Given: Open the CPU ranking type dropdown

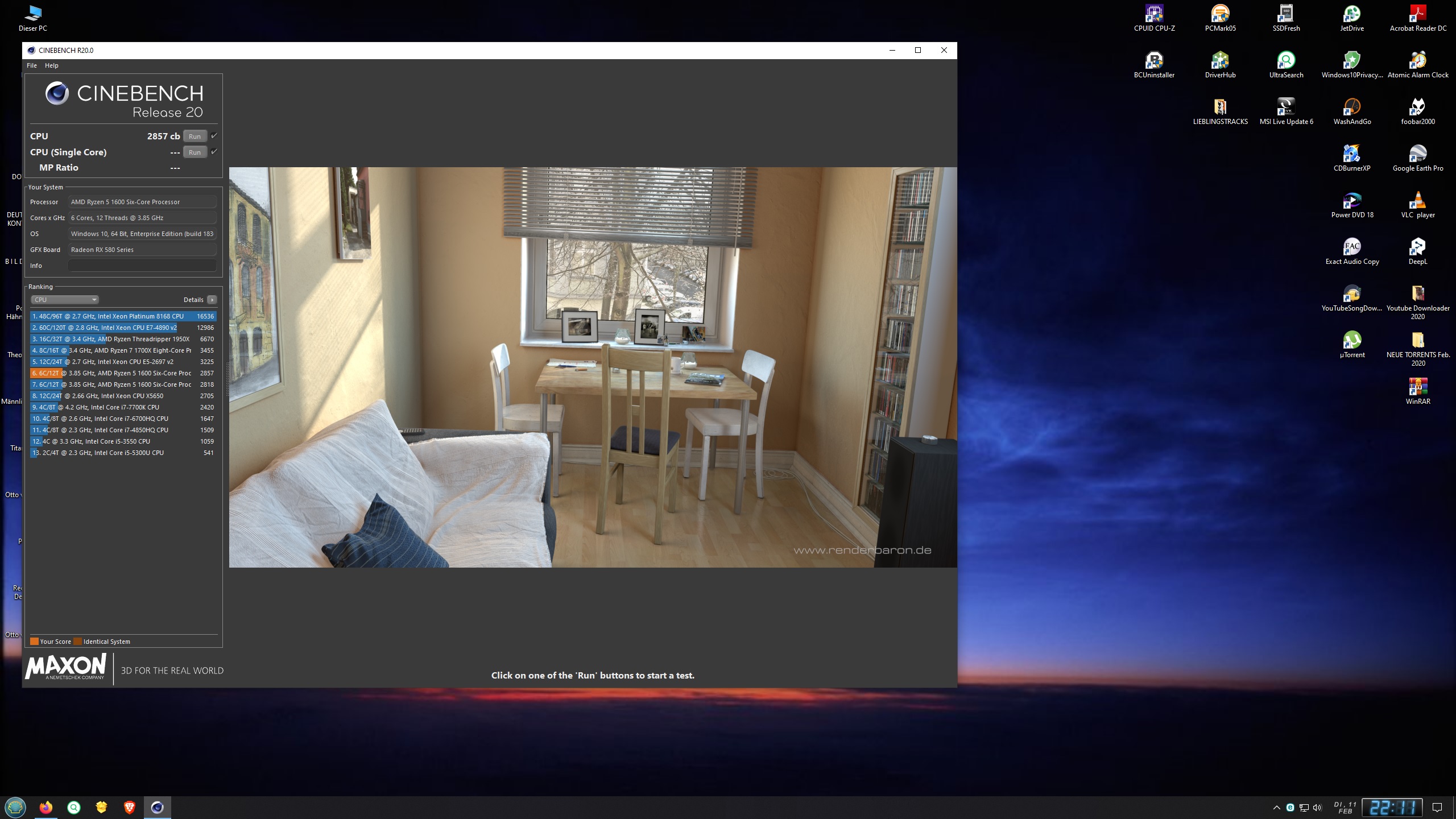Looking at the screenshot, I should (x=65, y=300).
